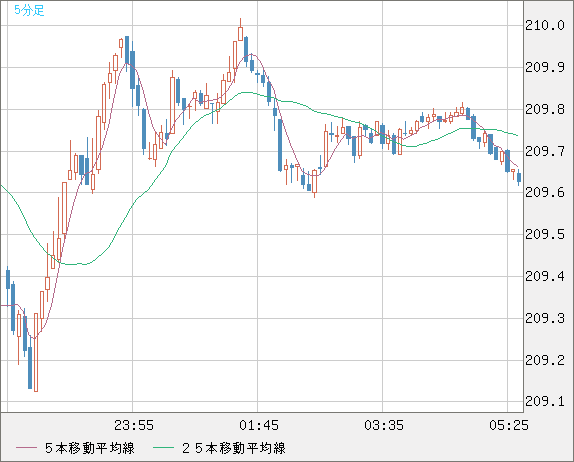Click the 209.7 price axis label
Image resolution: width=574 pixels, height=462 pixels.
545,151
